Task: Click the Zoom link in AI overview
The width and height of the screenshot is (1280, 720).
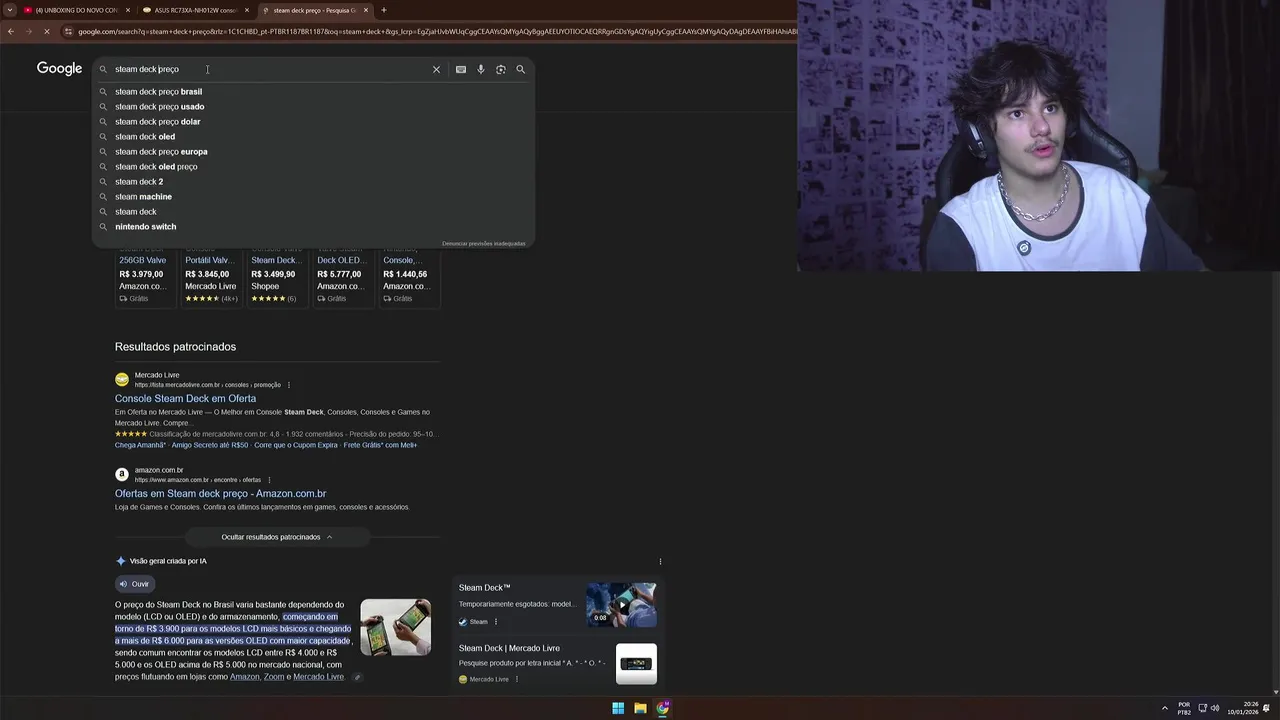Action: tap(274, 677)
